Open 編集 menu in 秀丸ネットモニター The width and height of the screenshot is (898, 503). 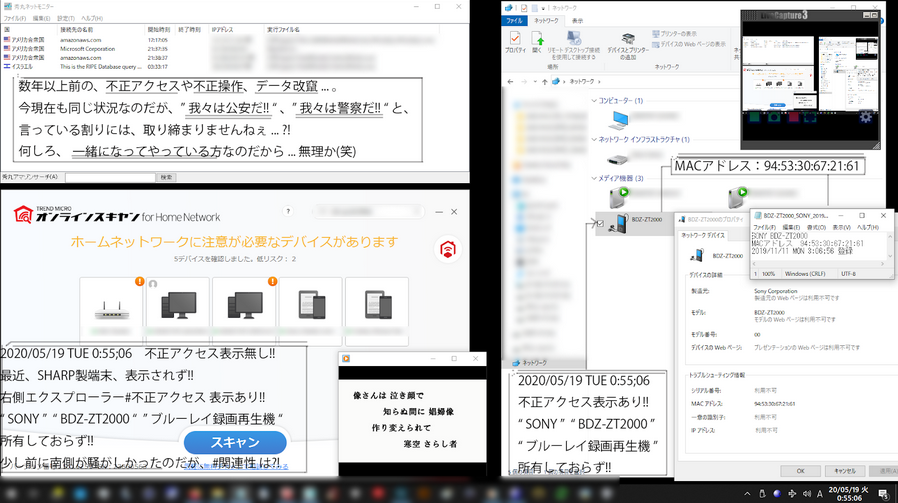point(41,18)
